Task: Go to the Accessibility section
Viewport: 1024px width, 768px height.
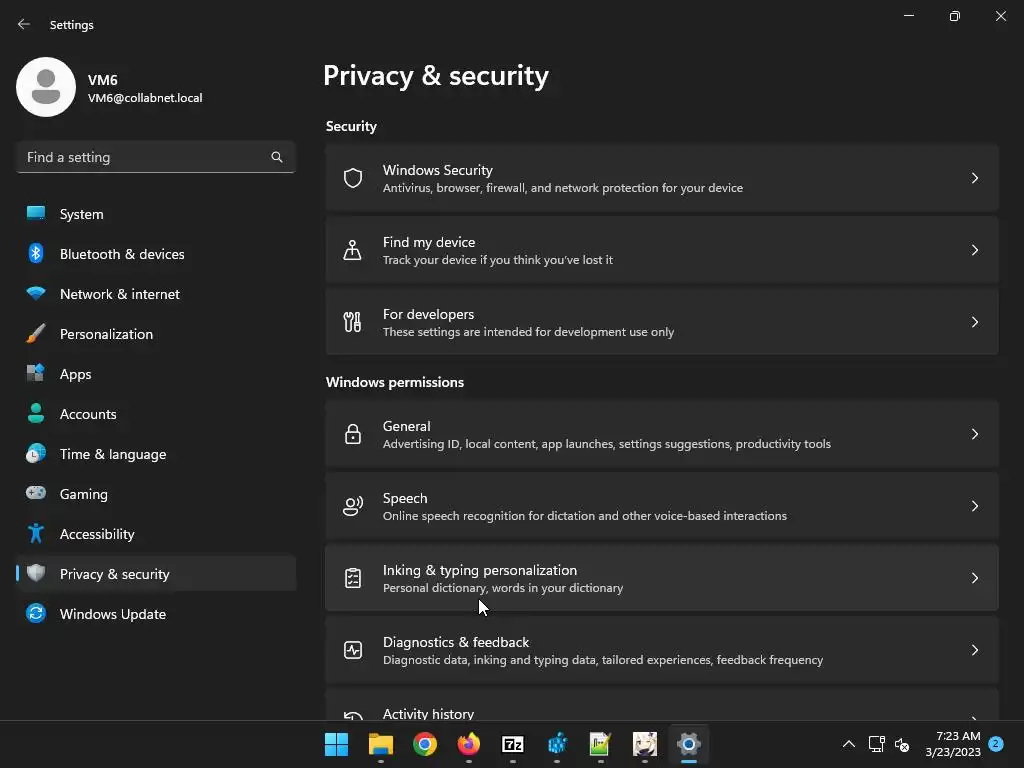Action: pos(97,534)
